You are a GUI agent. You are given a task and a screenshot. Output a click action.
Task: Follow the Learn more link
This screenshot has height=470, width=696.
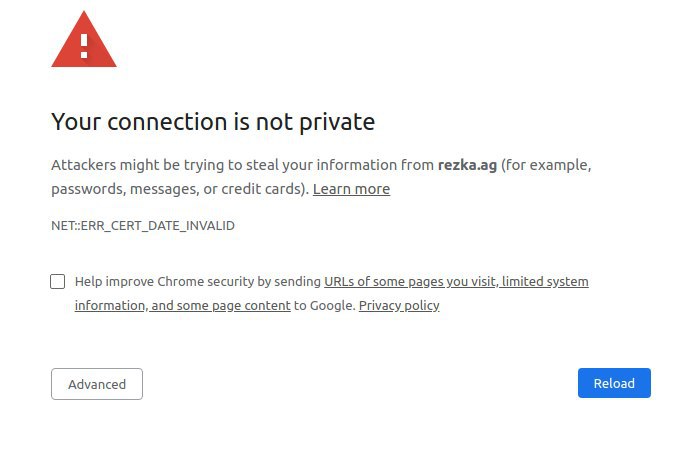click(351, 189)
